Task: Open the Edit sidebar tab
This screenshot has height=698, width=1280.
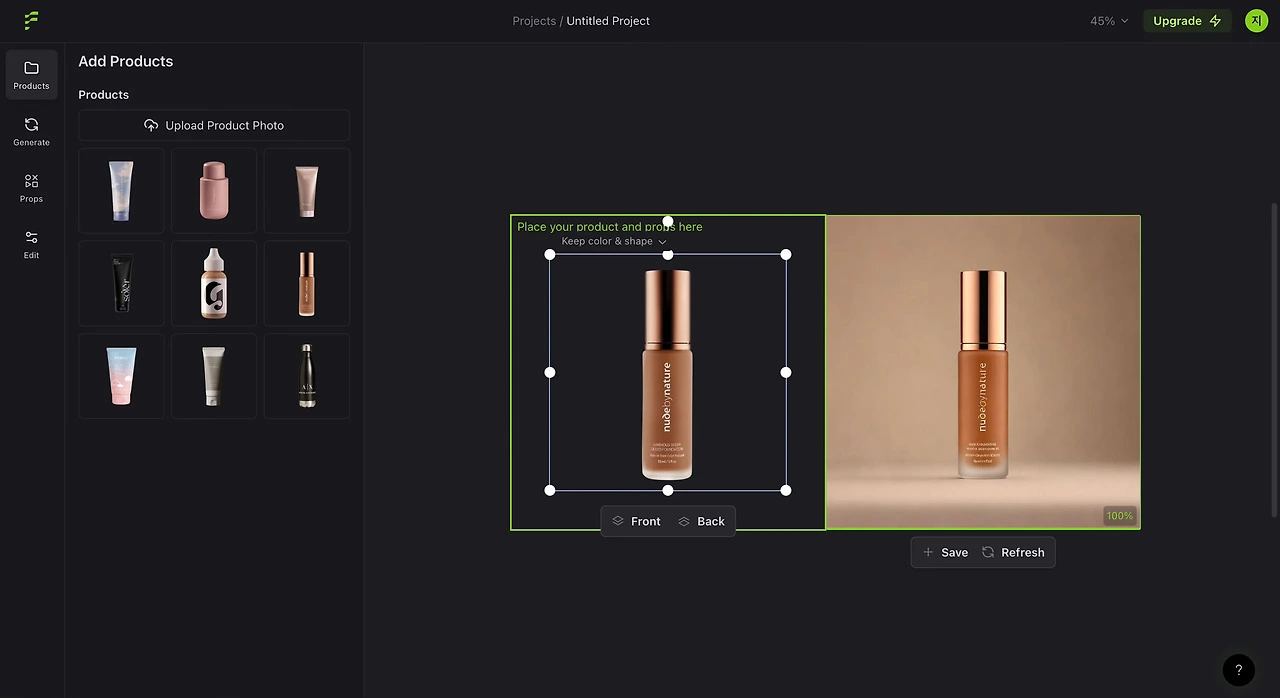Action: (31, 244)
